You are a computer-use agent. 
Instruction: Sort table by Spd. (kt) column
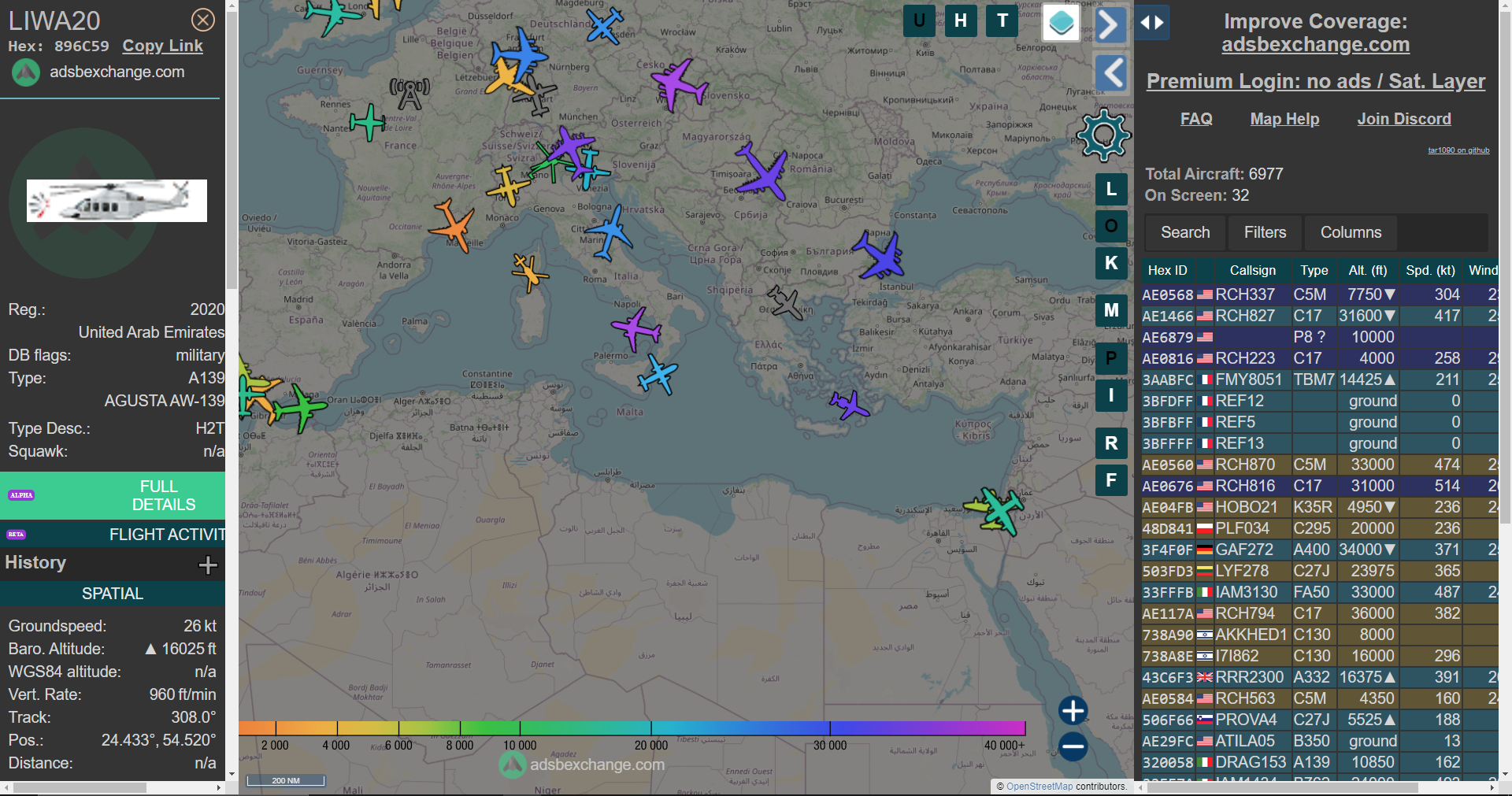coord(1430,270)
